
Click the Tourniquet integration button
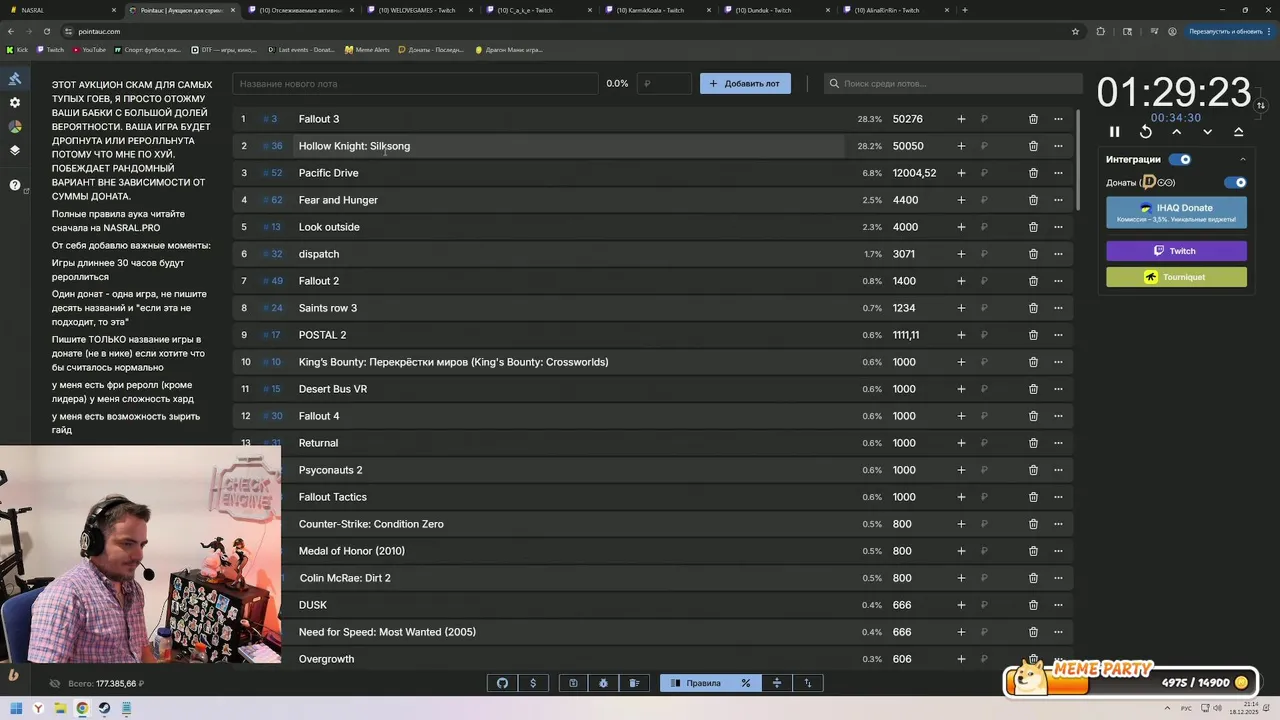pos(1176,277)
